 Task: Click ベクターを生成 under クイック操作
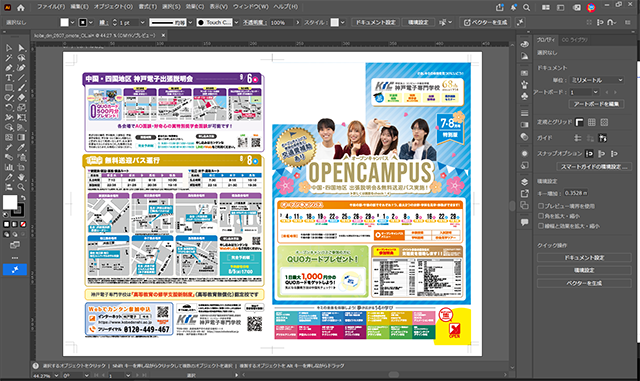(x=584, y=283)
